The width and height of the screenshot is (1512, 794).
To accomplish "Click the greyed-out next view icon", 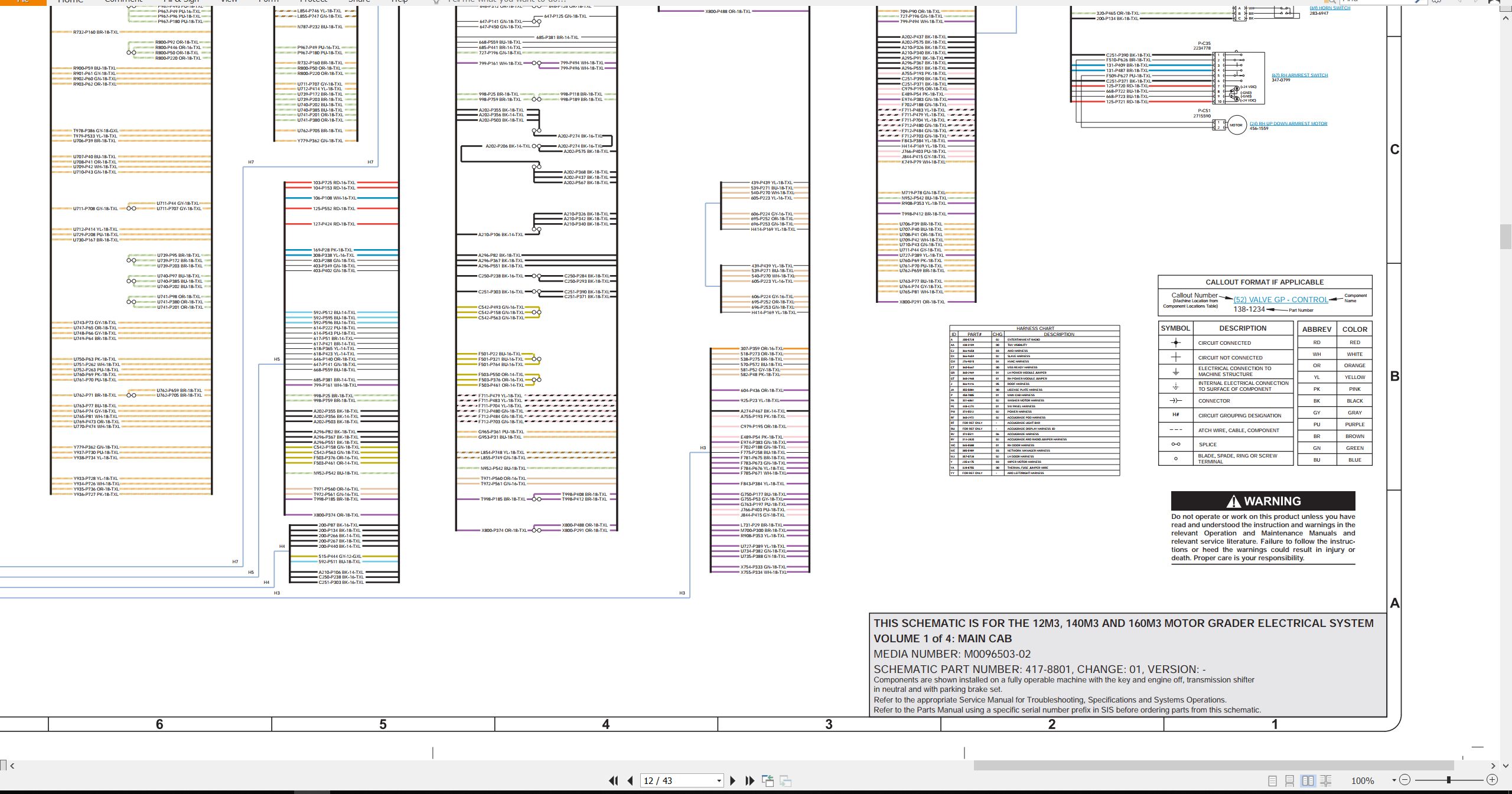I will 786,780.
